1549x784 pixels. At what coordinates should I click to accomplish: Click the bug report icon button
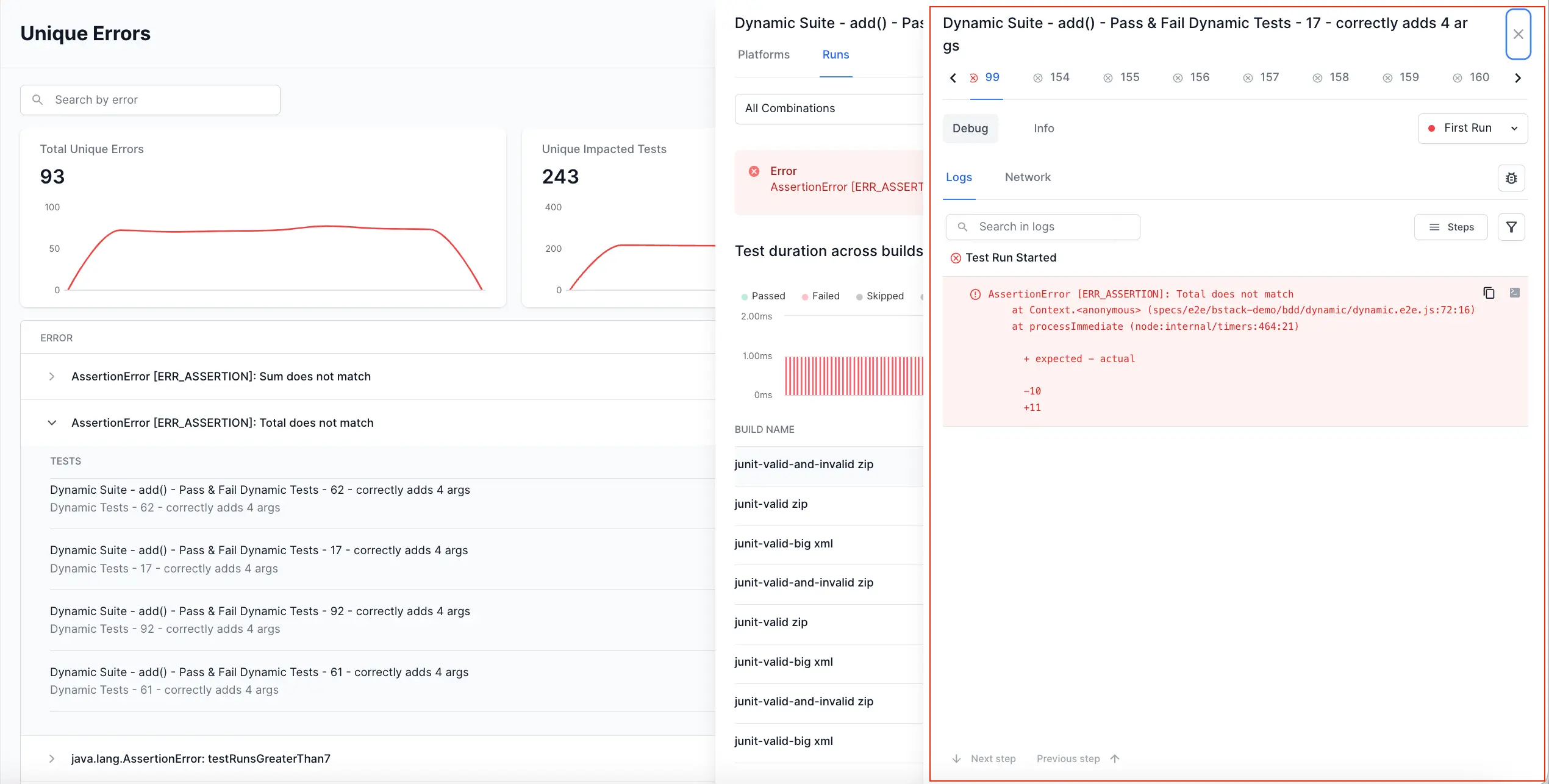click(1511, 178)
